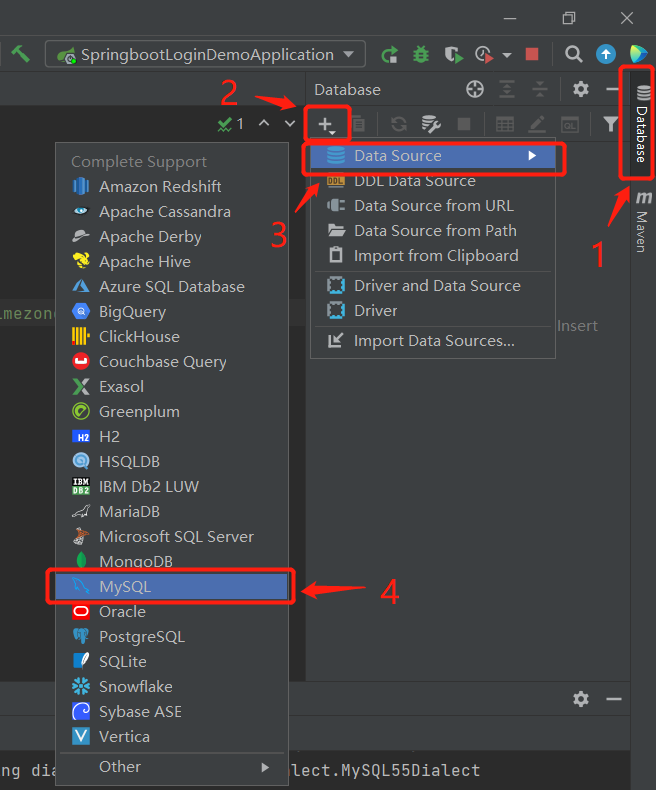656x790 pixels.
Task: Select BigQuery data source
Action: (171, 311)
